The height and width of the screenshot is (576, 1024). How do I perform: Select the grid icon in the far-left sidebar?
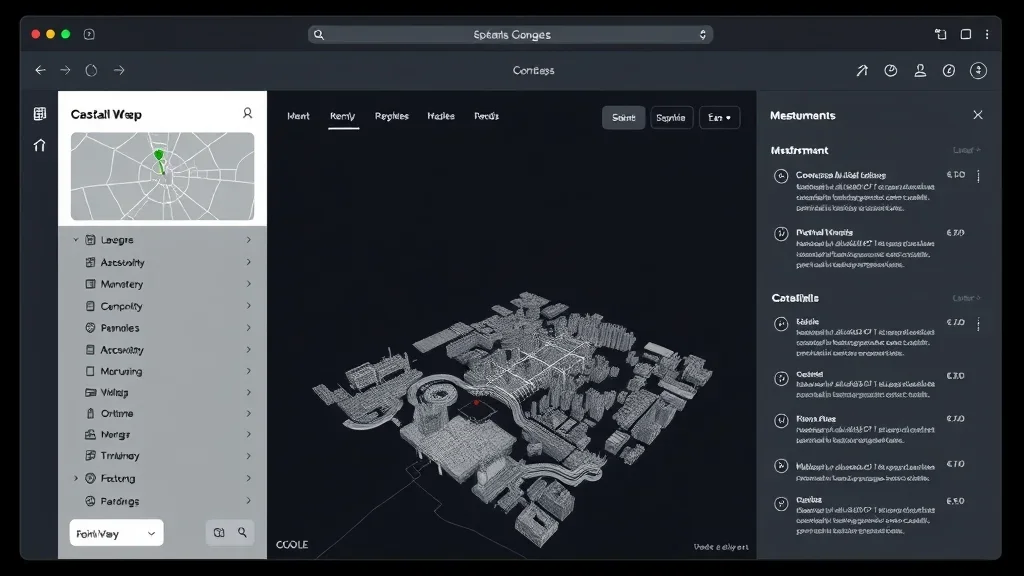coord(39,113)
